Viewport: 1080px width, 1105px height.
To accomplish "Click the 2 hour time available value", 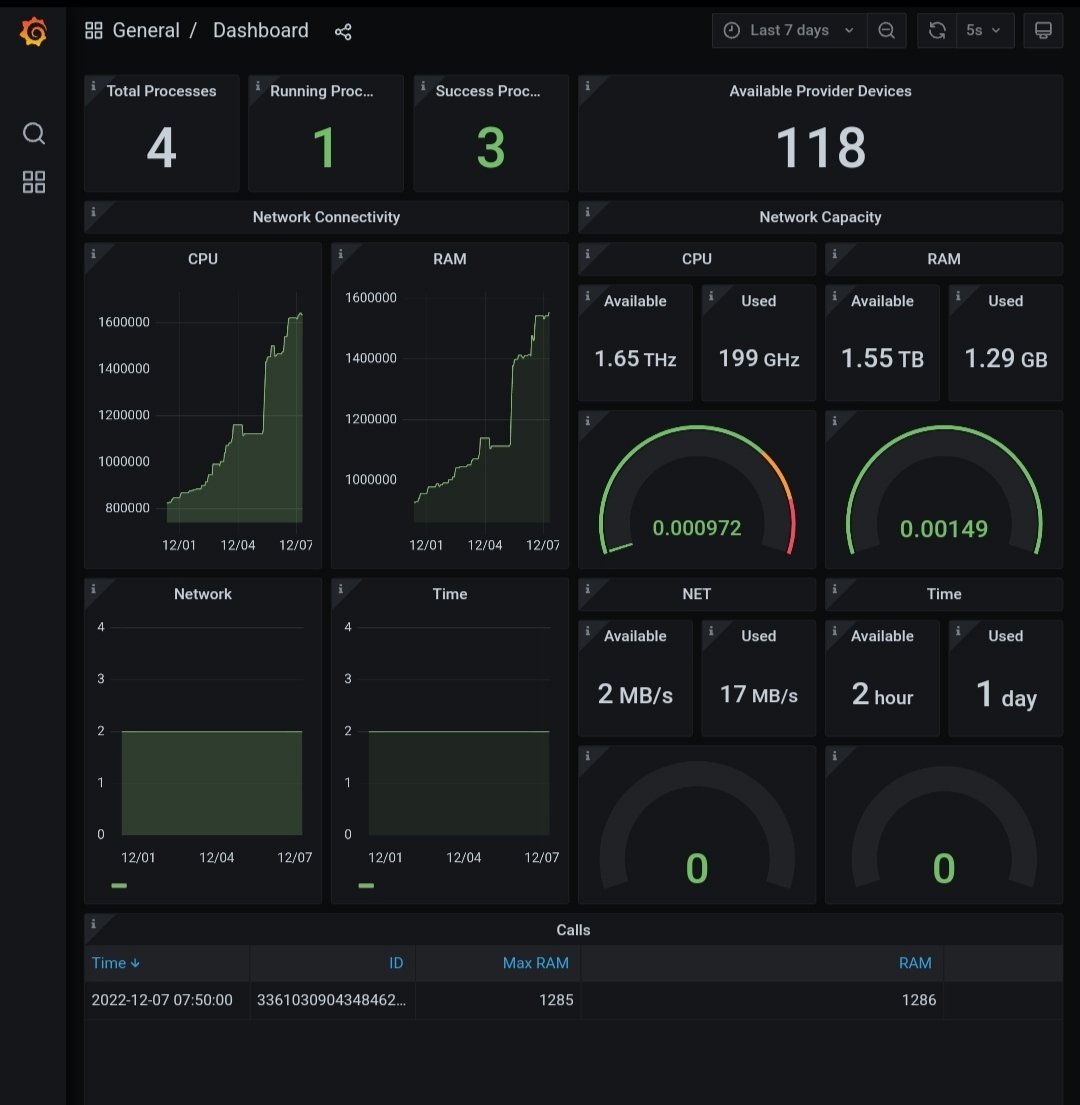I will 882,695.
